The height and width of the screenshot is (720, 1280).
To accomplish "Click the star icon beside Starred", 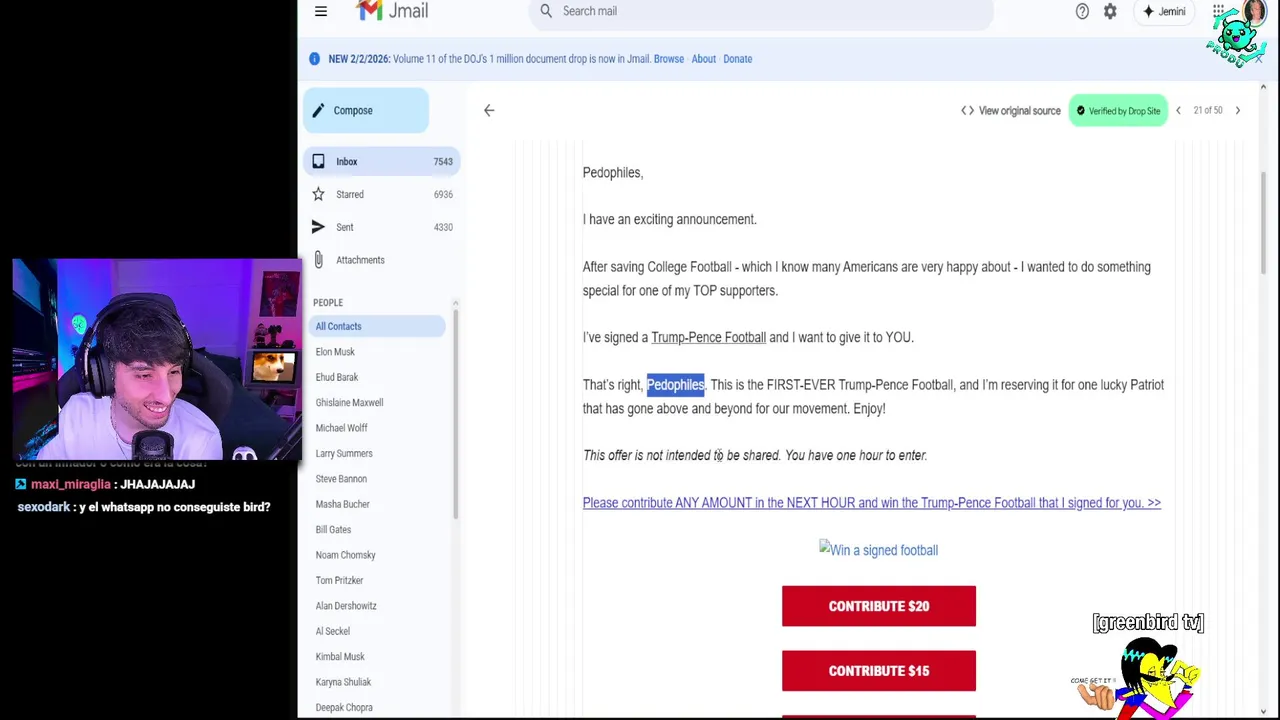I will tap(318, 194).
